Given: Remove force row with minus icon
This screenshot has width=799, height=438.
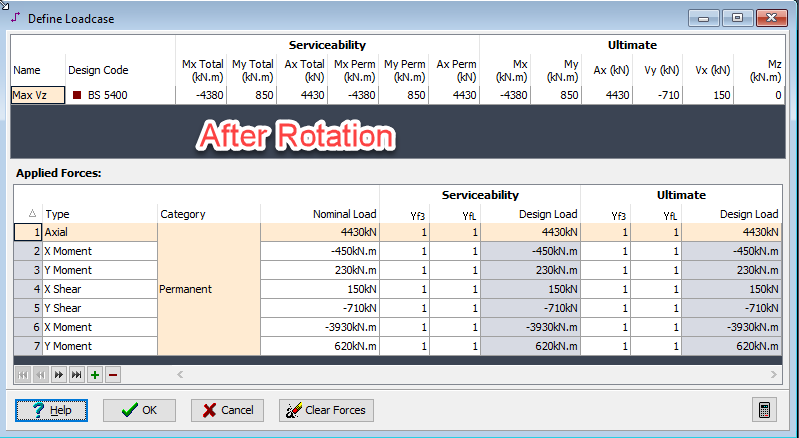Looking at the screenshot, I should pos(113,375).
